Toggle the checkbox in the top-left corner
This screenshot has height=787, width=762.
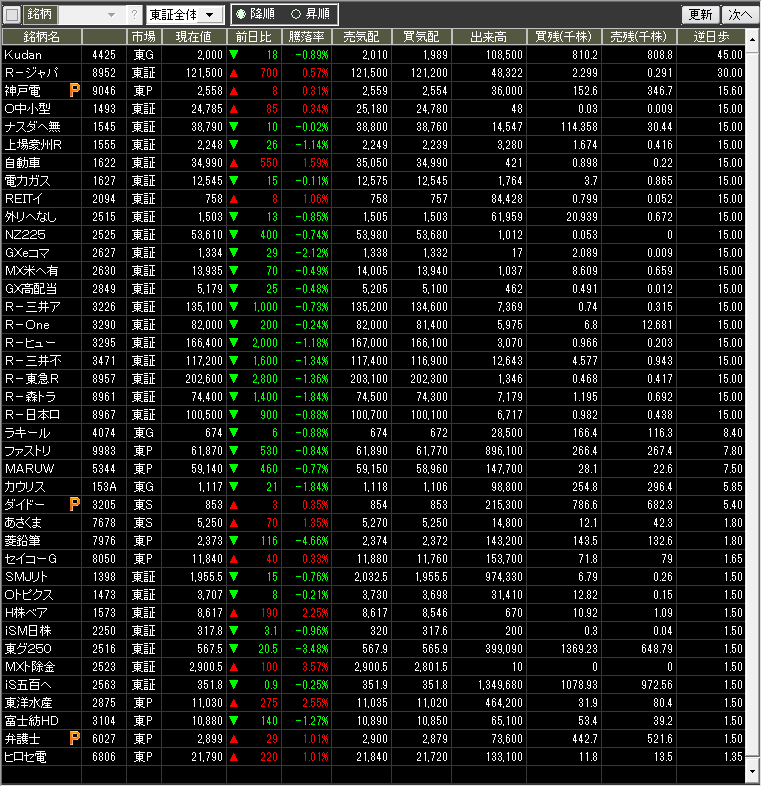point(12,15)
